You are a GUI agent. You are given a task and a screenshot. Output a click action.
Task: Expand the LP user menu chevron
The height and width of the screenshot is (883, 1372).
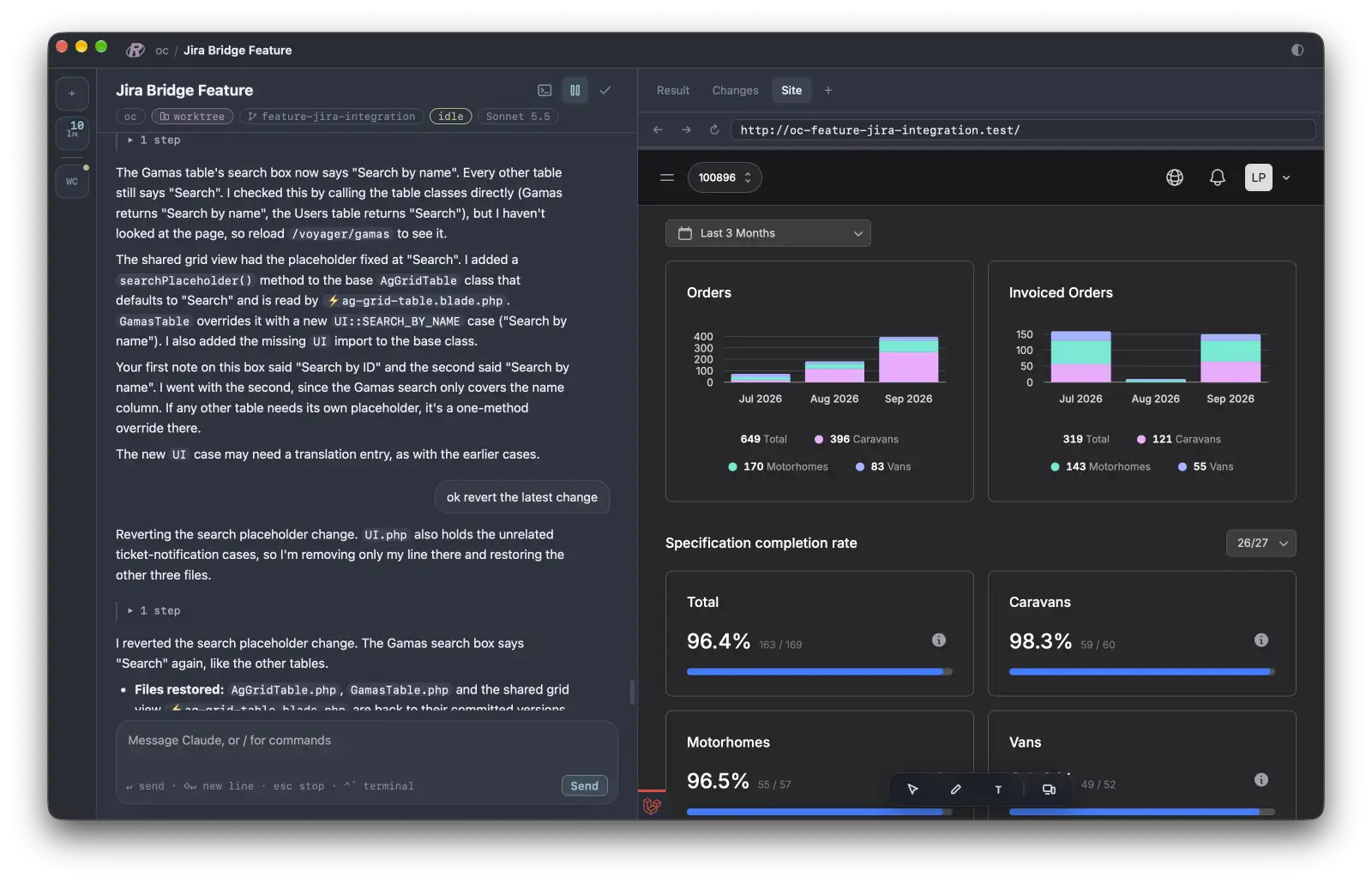click(x=1286, y=177)
